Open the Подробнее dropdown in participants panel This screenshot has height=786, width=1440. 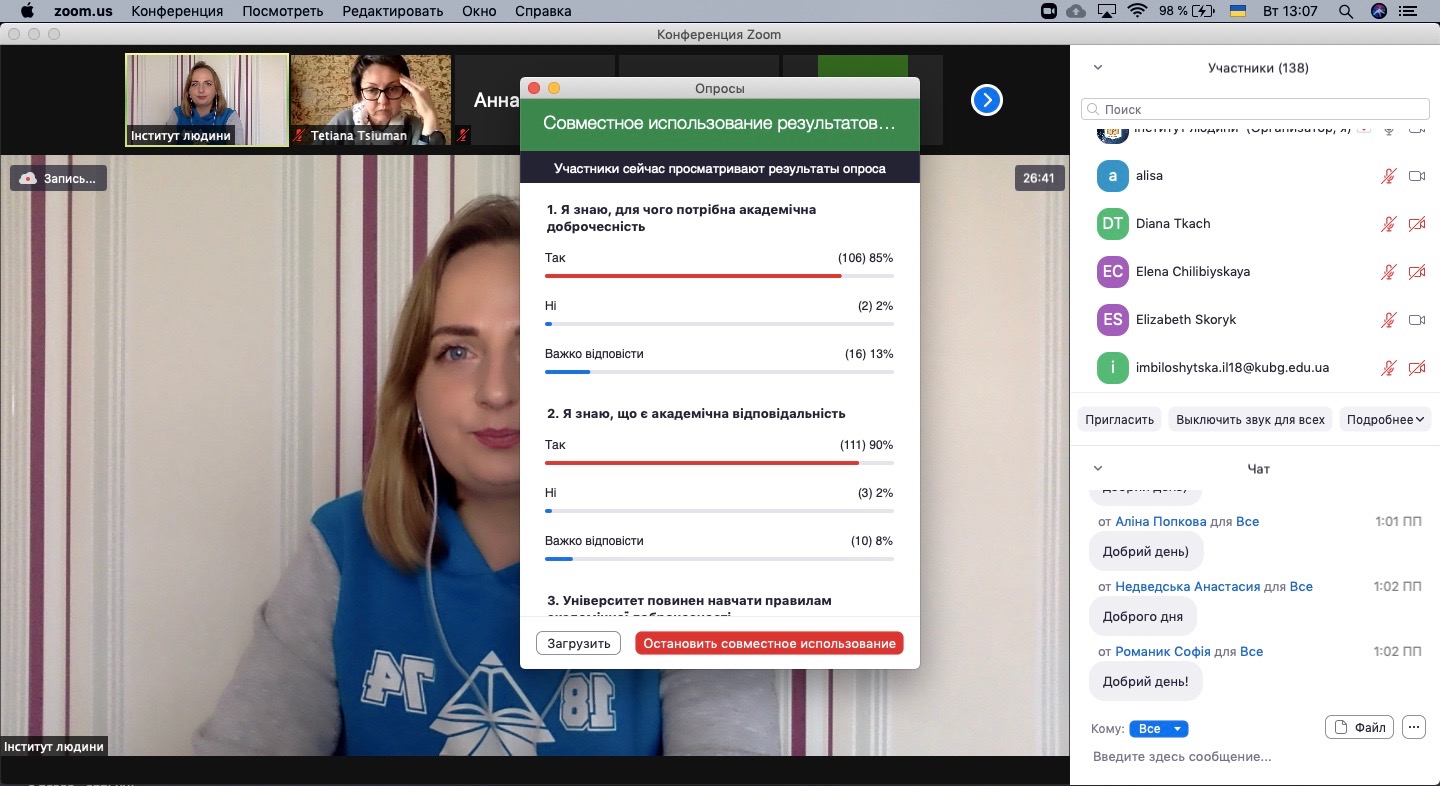[x=1385, y=420]
